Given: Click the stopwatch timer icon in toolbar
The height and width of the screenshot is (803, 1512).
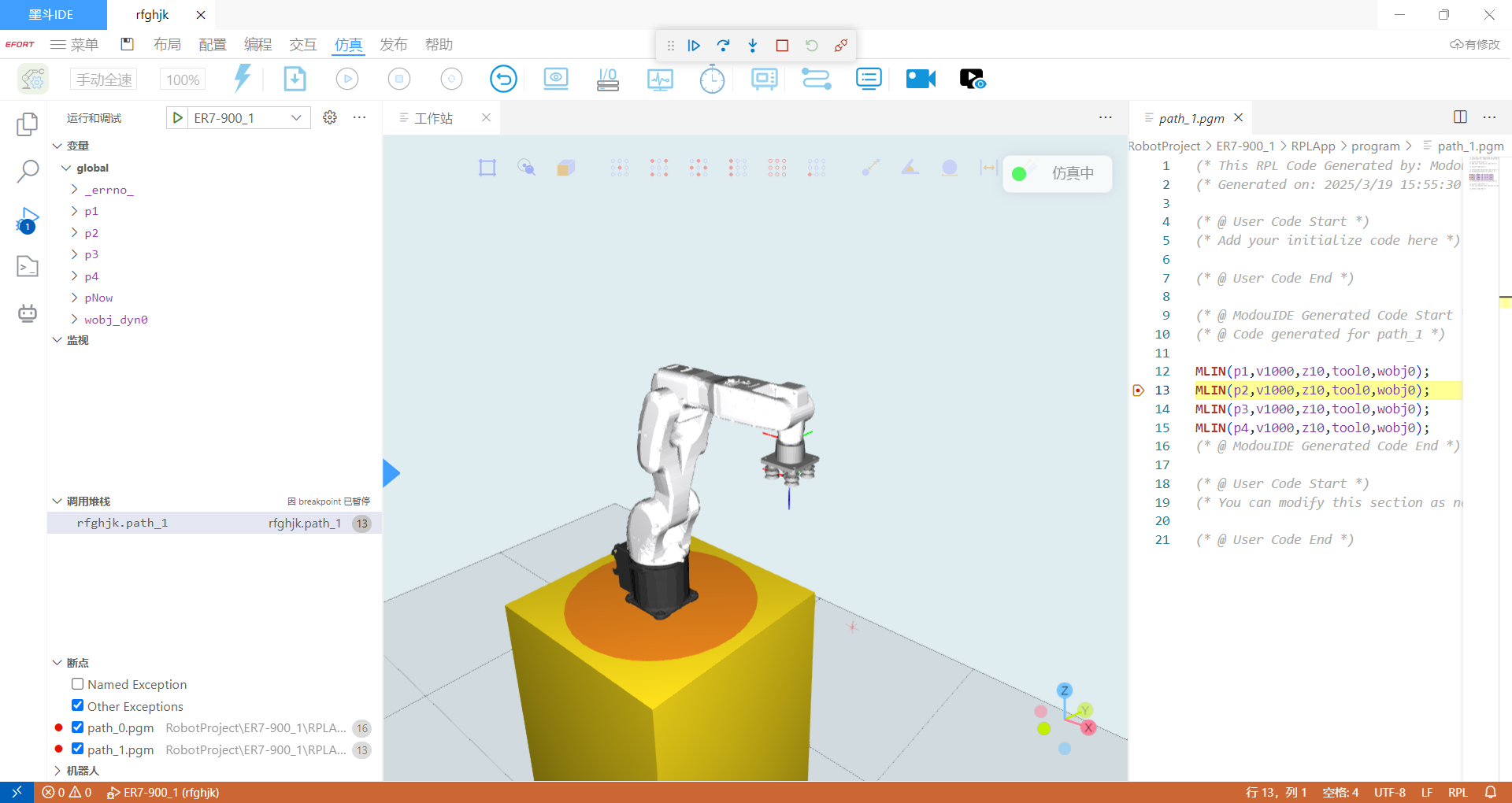Looking at the screenshot, I should 712,79.
